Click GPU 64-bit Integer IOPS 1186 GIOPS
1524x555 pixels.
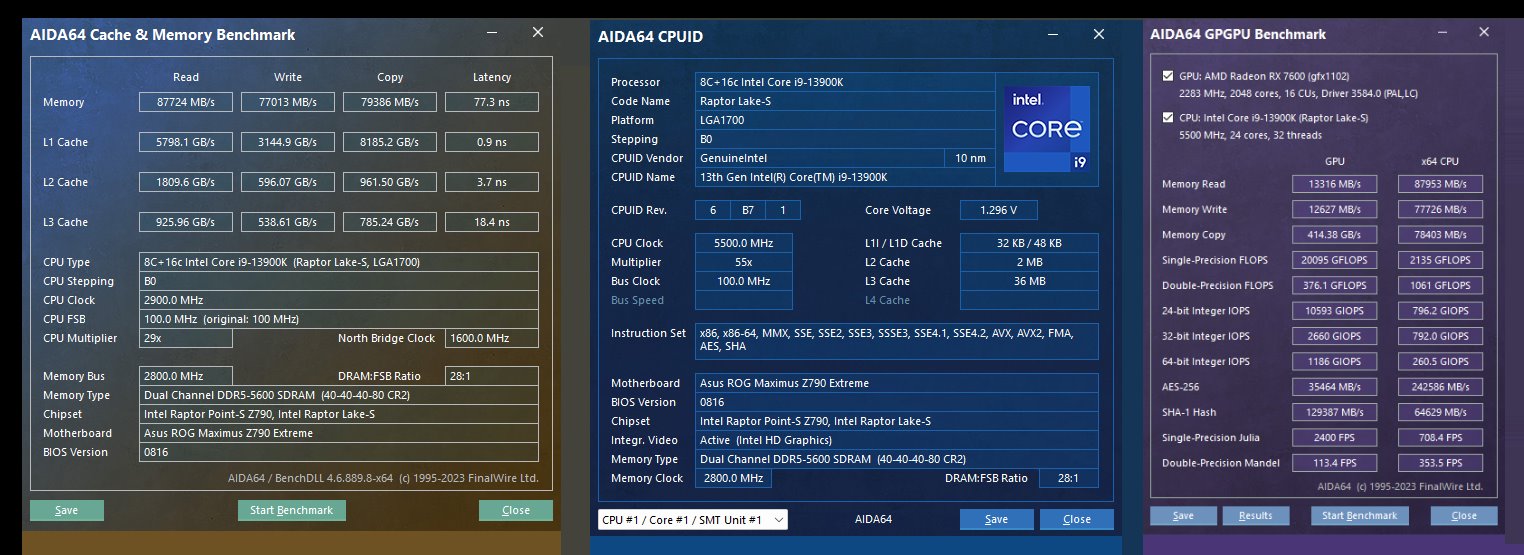point(1335,361)
